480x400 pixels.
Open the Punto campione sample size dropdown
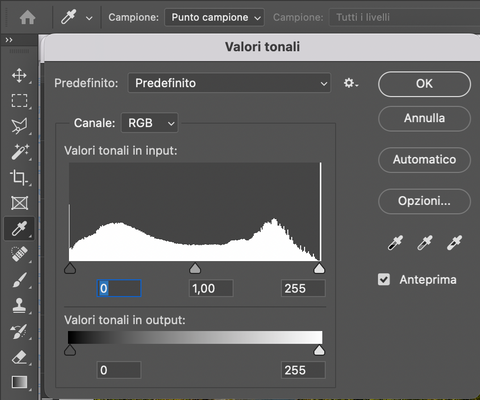(x=214, y=17)
